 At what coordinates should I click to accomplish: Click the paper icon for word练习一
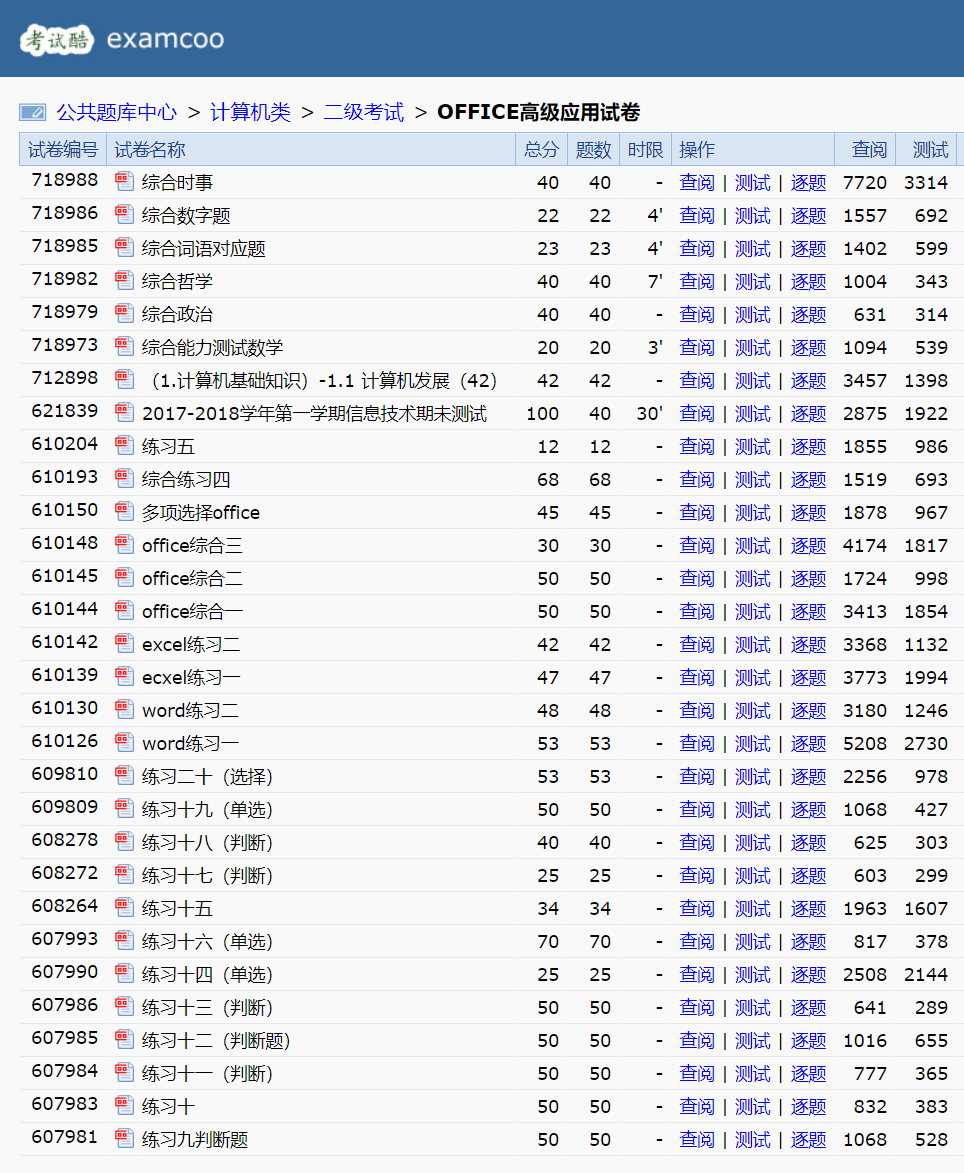pyautogui.click(x=124, y=743)
